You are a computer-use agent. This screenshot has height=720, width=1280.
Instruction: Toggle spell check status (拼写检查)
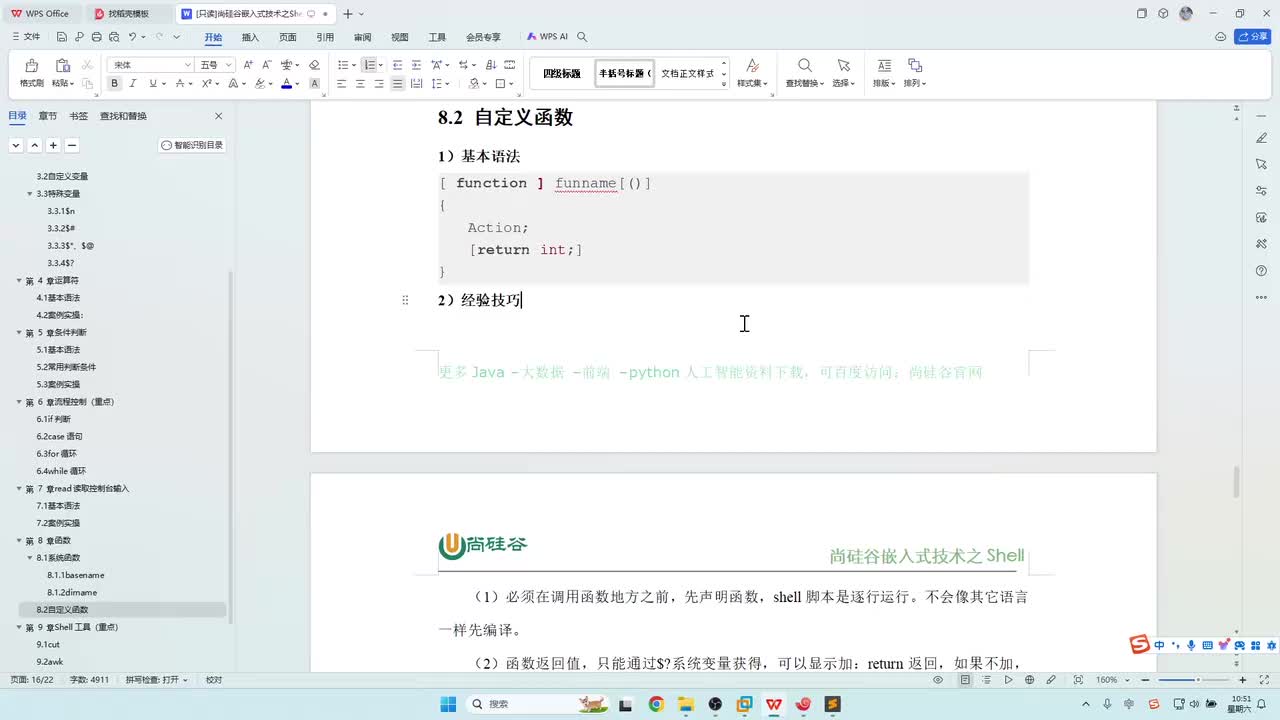pyautogui.click(x=156, y=680)
